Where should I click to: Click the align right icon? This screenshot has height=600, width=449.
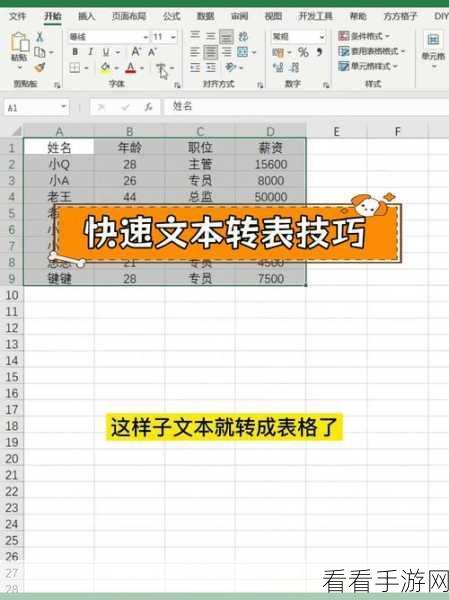pos(226,52)
